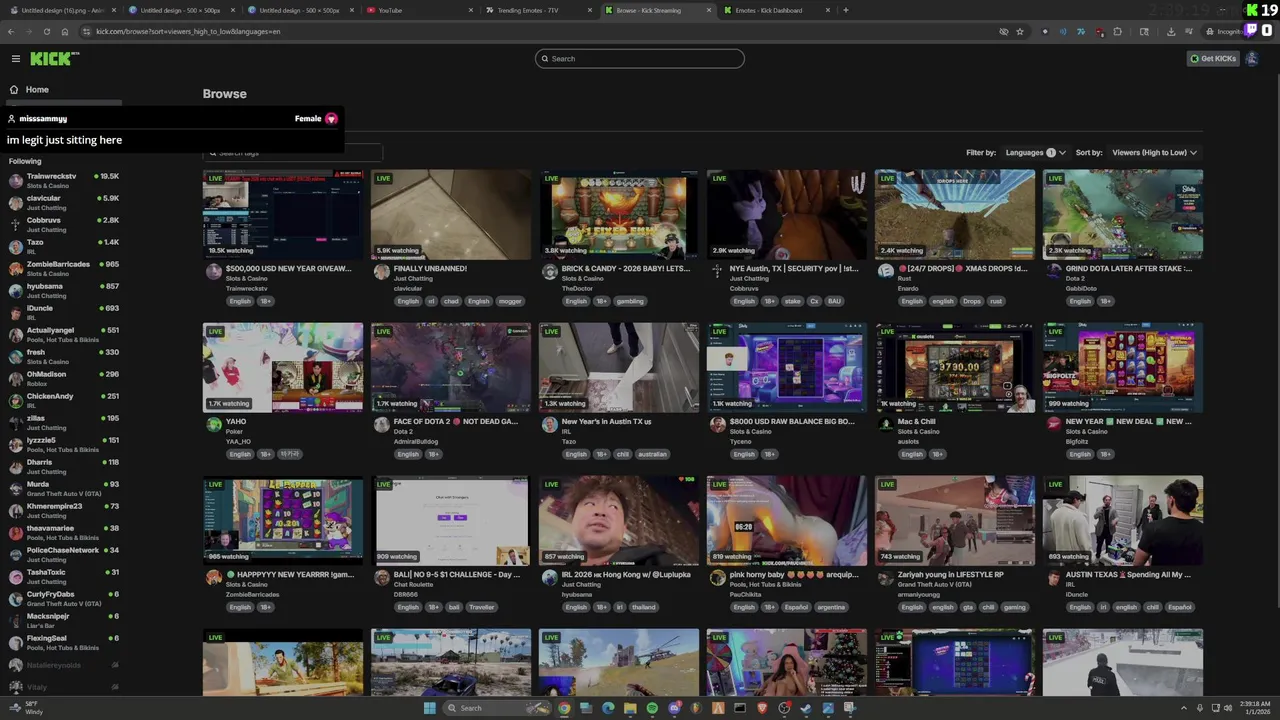Open Spotify from the taskbar
The image size is (1280, 720).
(x=652, y=708)
